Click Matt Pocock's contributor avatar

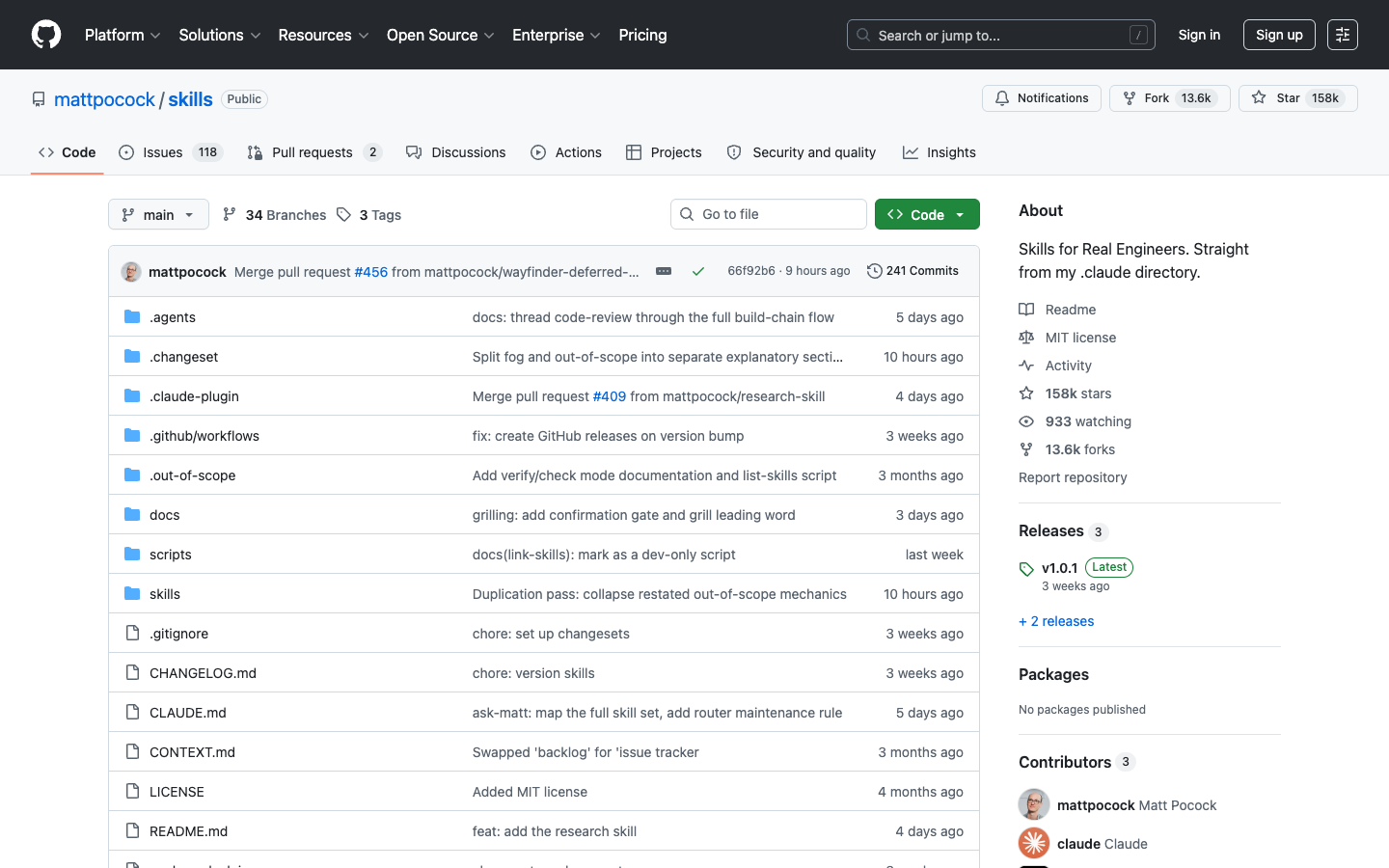(x=1034, y=804)
